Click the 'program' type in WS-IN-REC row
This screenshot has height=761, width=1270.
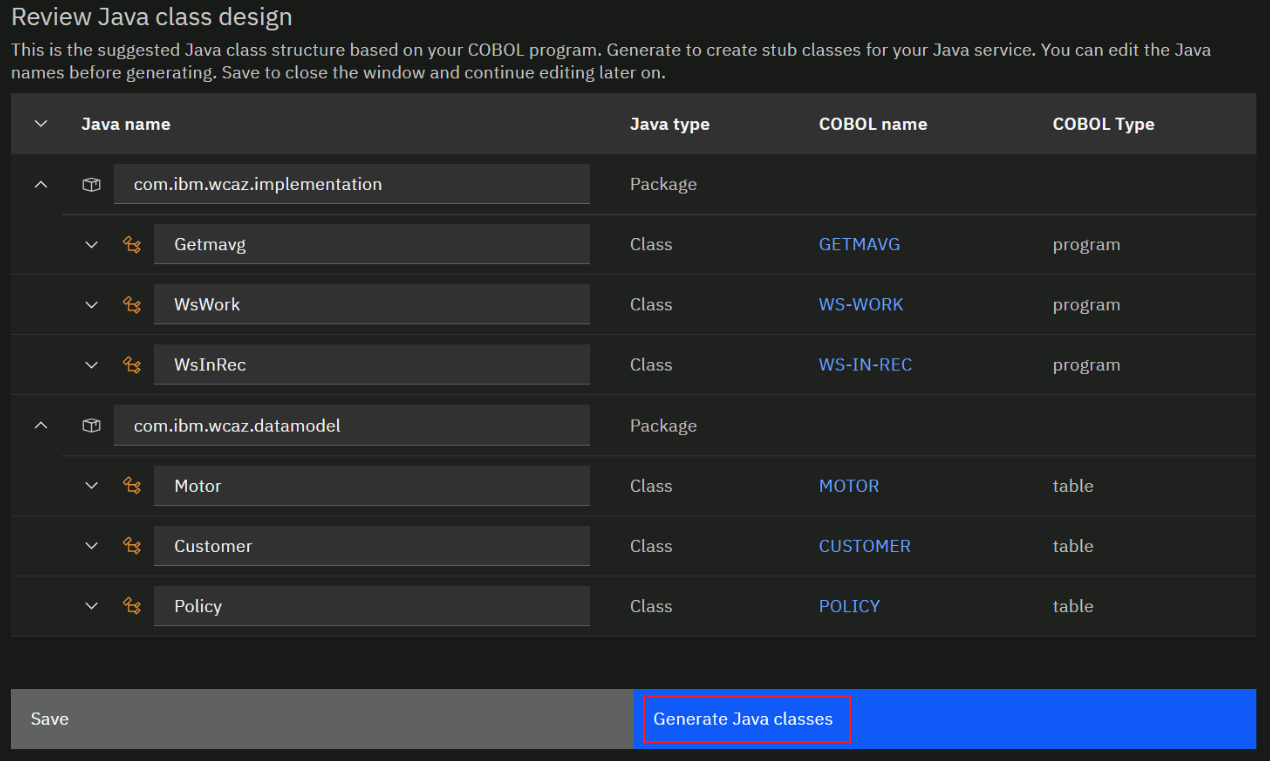click(1086, 365)
